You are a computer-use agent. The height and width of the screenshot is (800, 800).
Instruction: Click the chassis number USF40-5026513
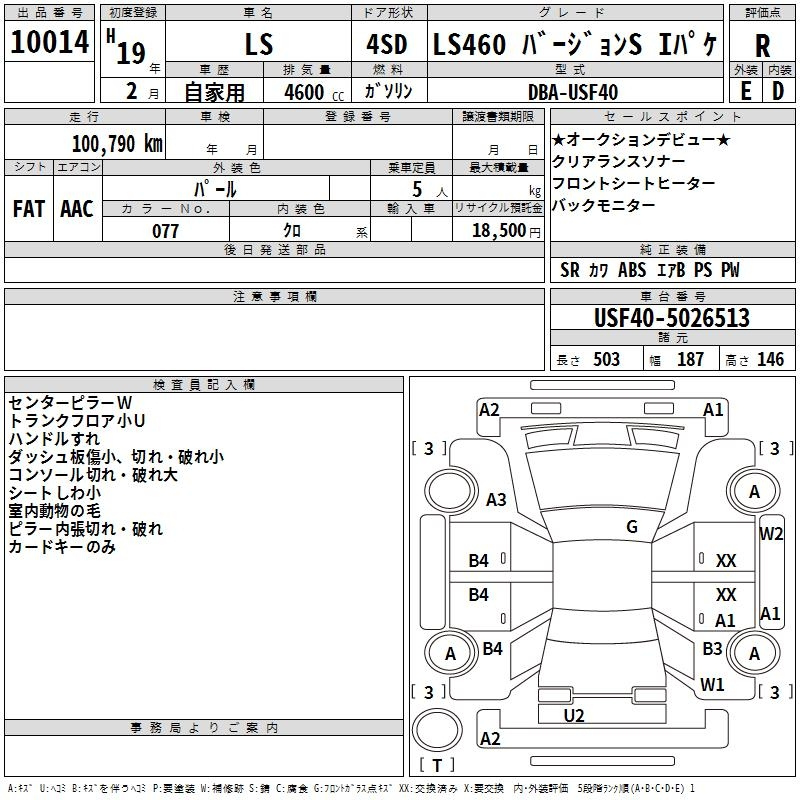pos(671,319)
